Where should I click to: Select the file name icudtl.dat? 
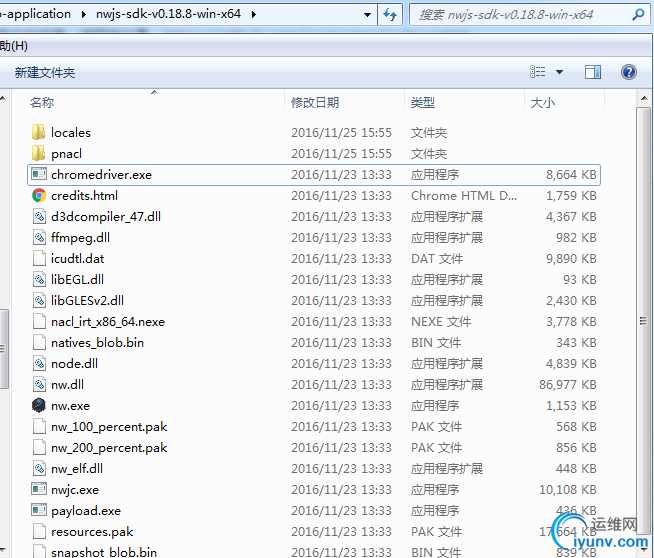[x=77, y=259]
